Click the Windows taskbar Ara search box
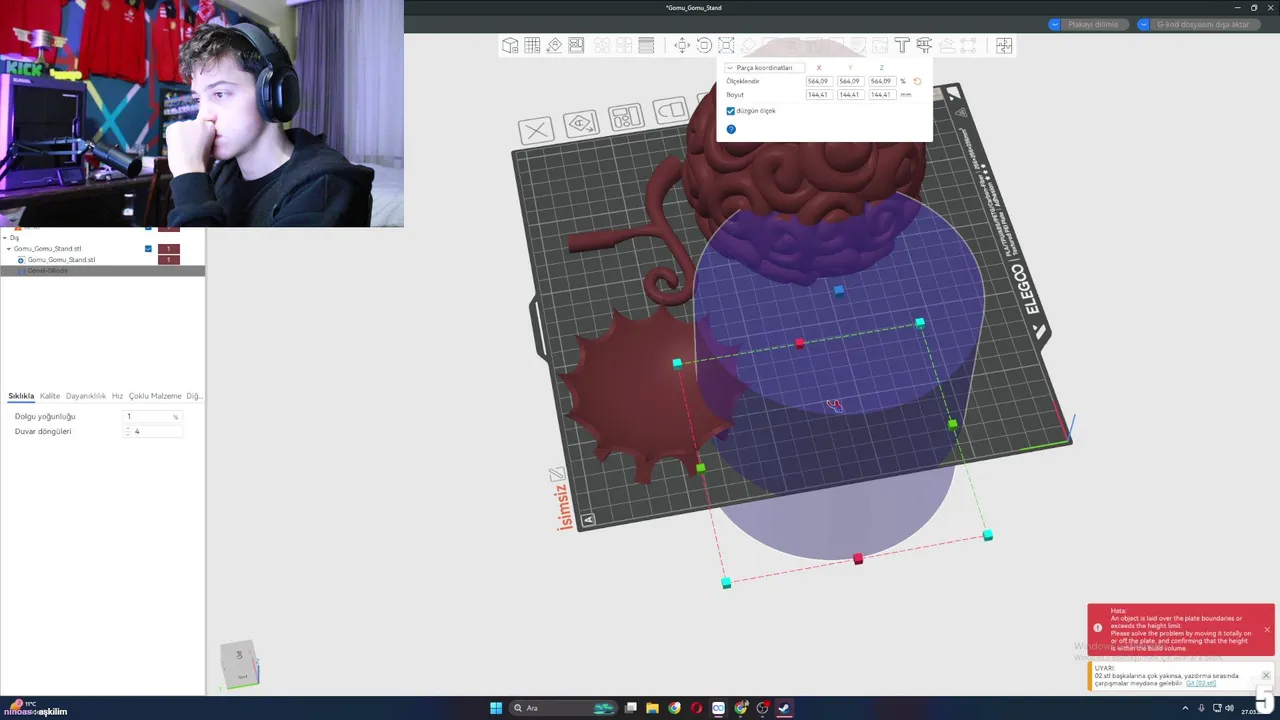The height and width of the screenshot is (720, 1280). point(563,708)
